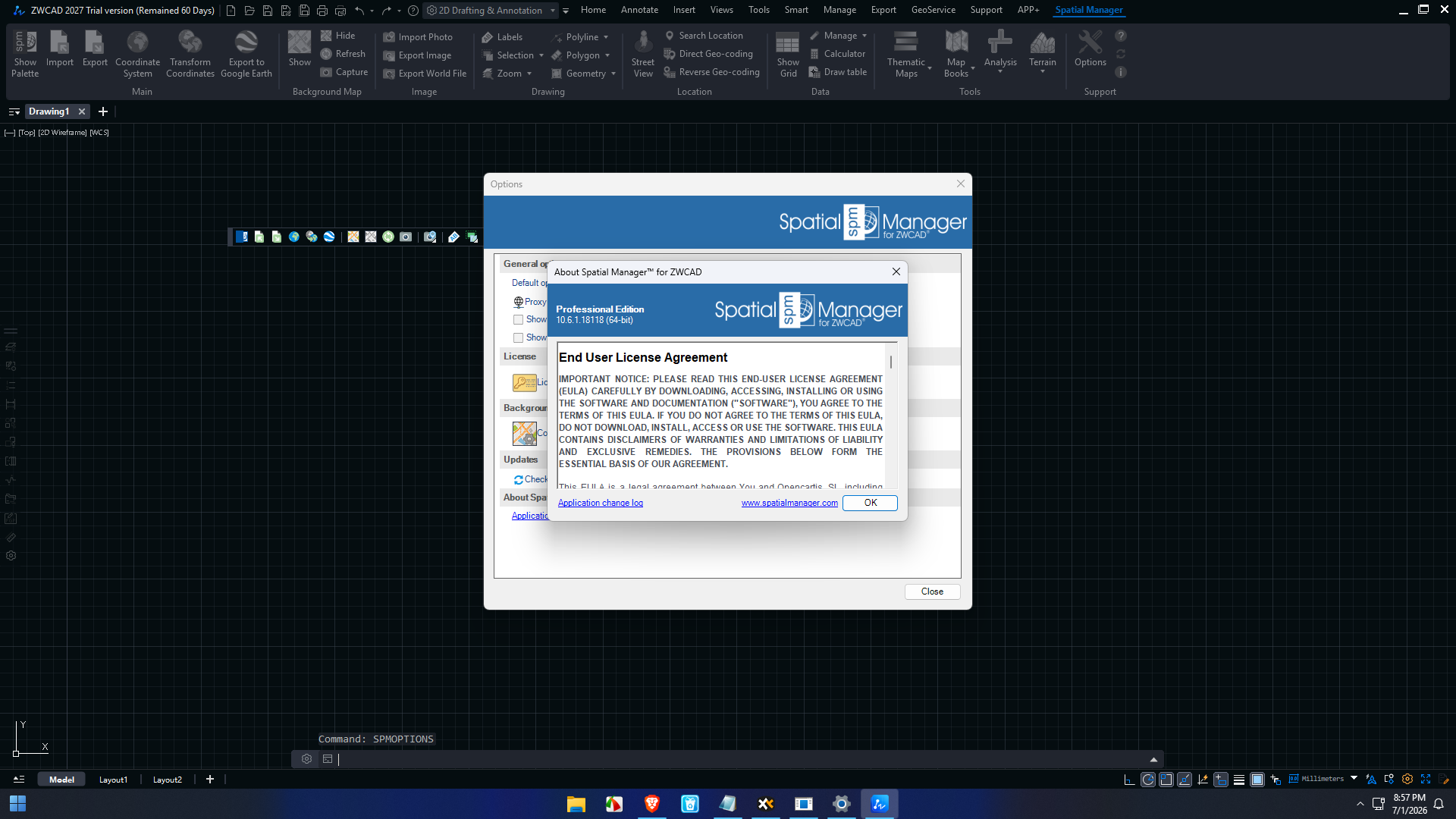Click Reverse Geo-coding
The height and width of the screenshot is (819, 1456).
pos(711,72)
